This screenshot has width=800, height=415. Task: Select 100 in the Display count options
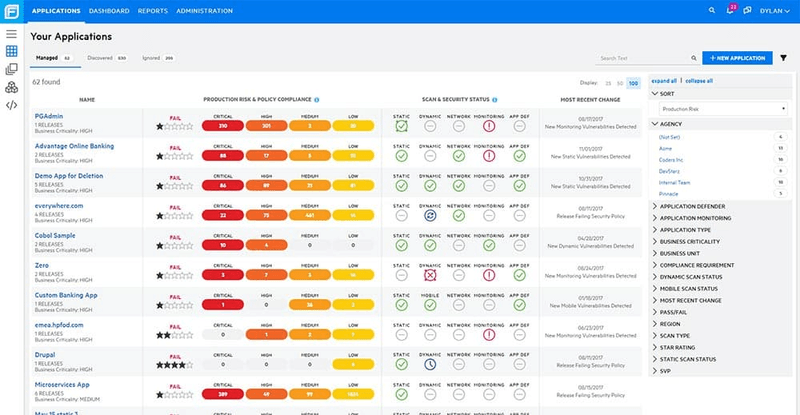coord(633,83)
